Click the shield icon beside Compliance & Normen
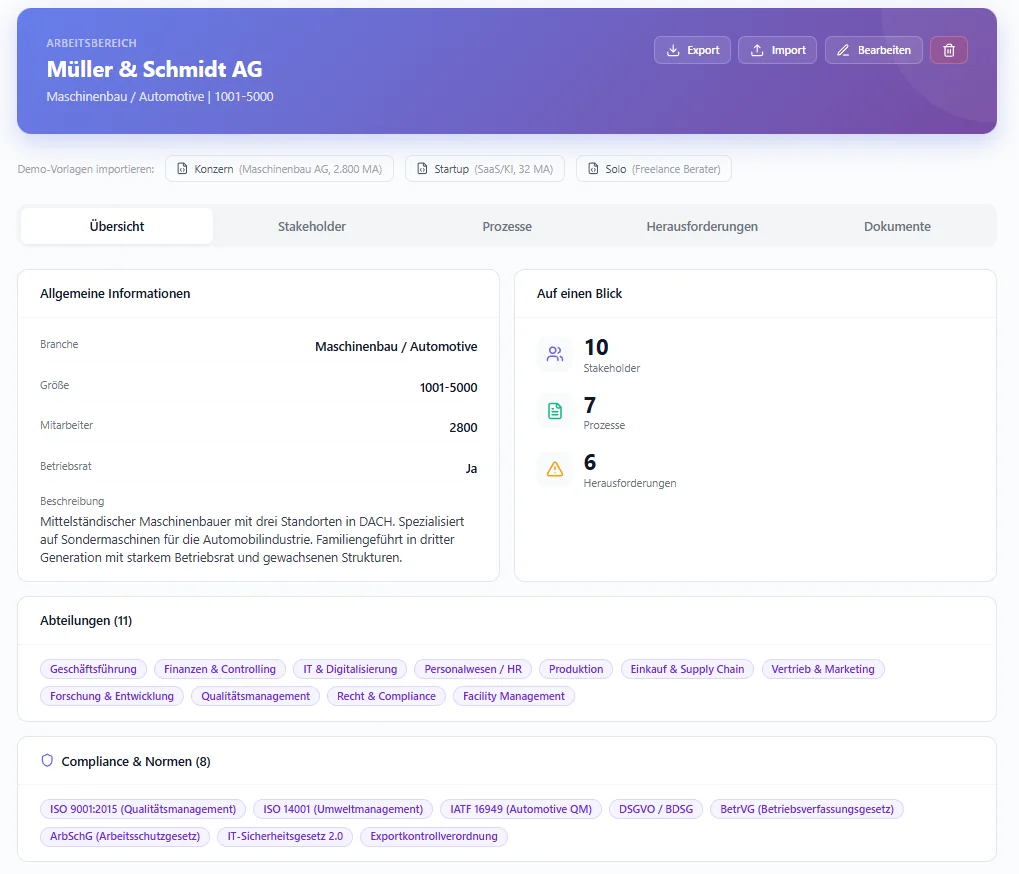The height and width of the screenshot is (874, 1019). click(x=47, y=761)
